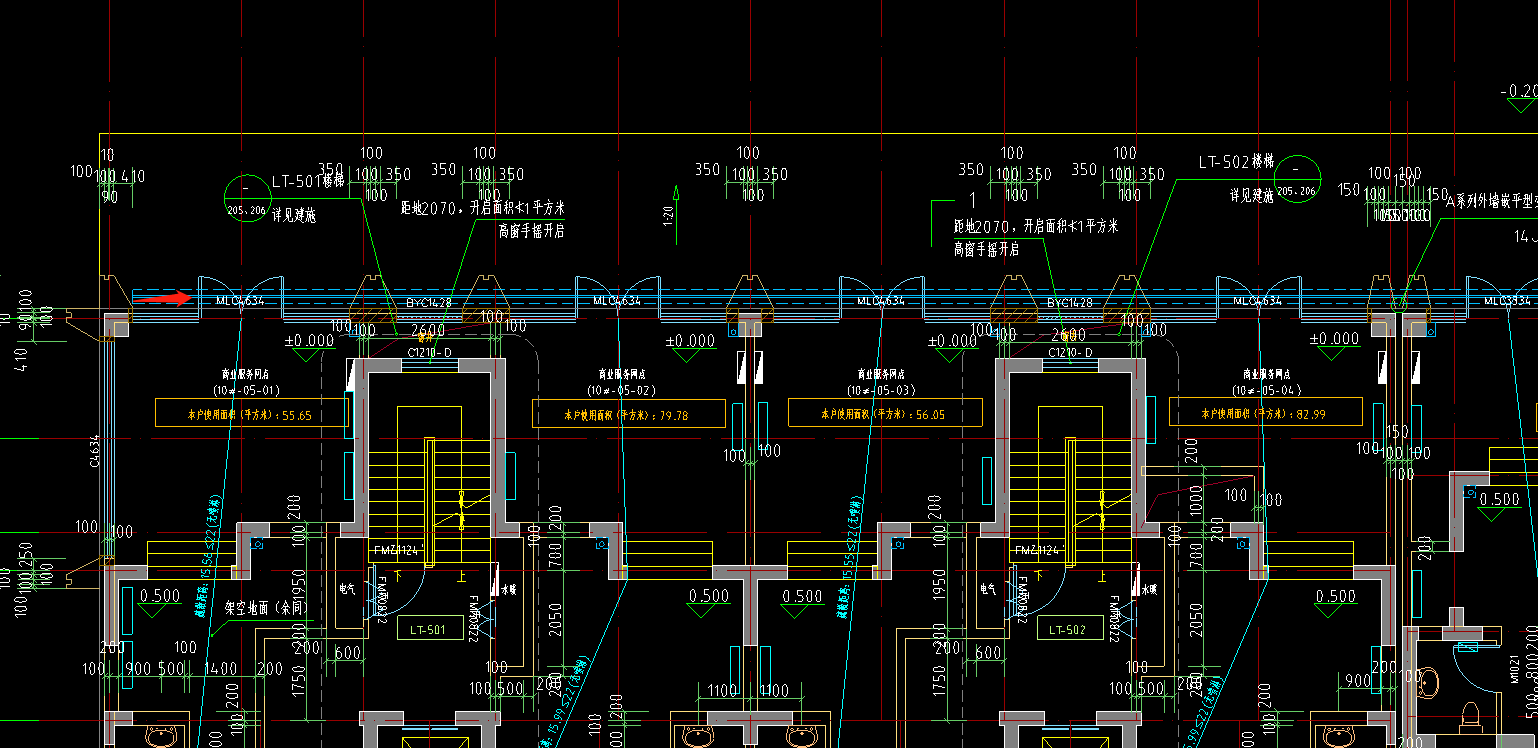This screenshot has height=748, width=1538.
Task: Click unit number (10#-05-04)
Action: [1267, 390]
